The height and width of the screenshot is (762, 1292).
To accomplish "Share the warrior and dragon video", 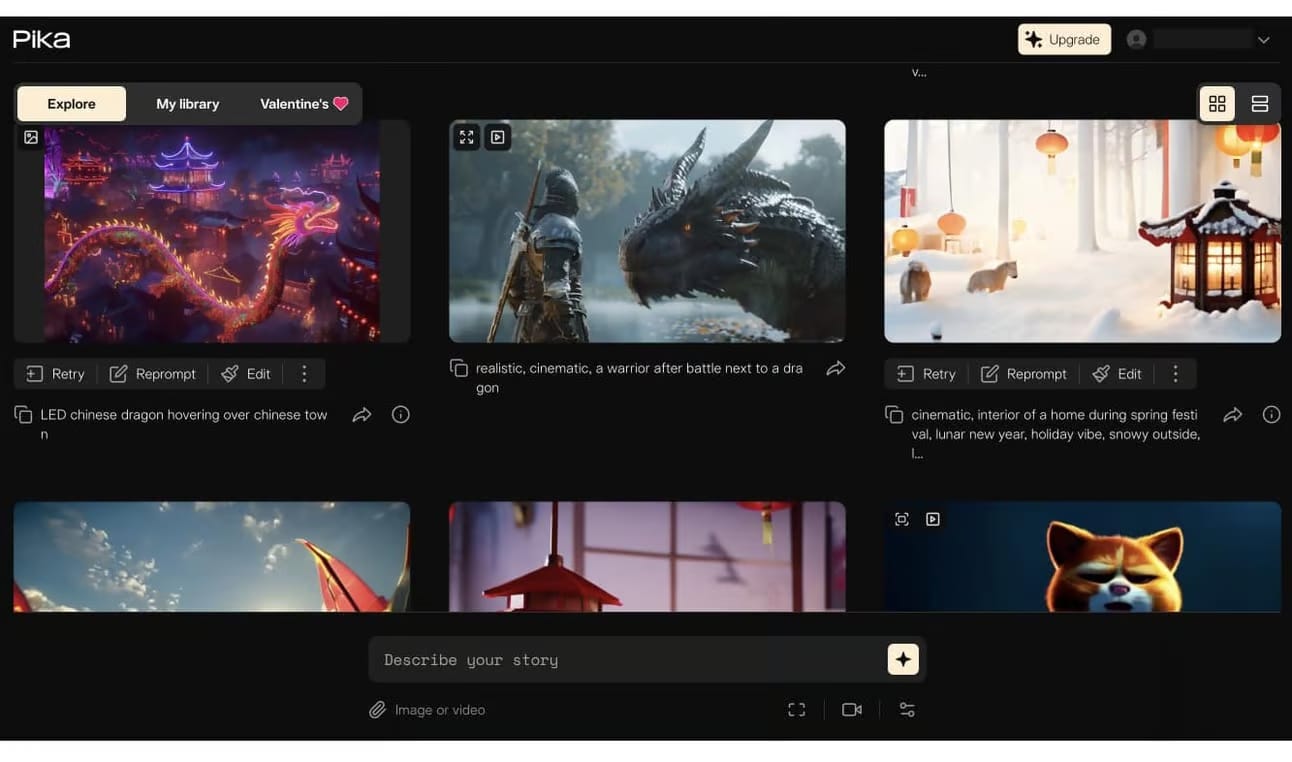I will [836, 369].
